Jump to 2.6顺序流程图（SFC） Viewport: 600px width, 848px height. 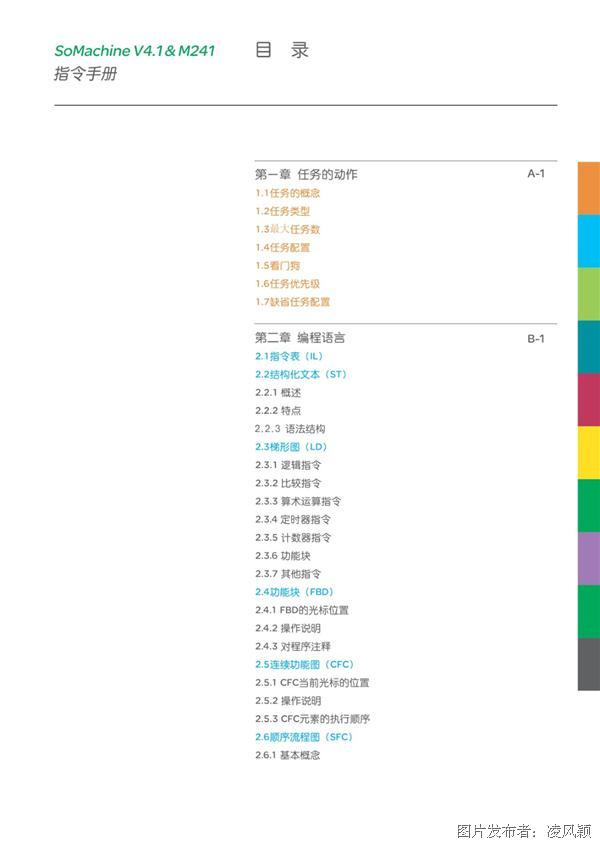[304, 737]
